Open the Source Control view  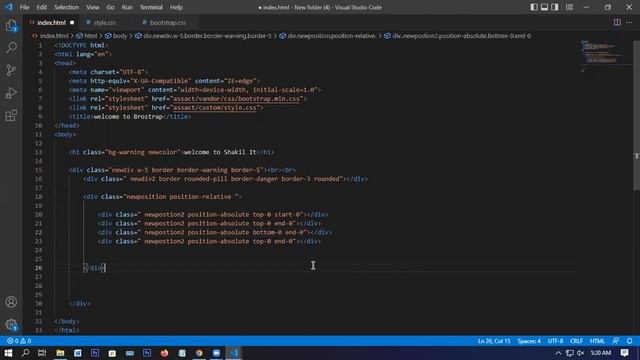pyautogui.click(x=11, y=71)
